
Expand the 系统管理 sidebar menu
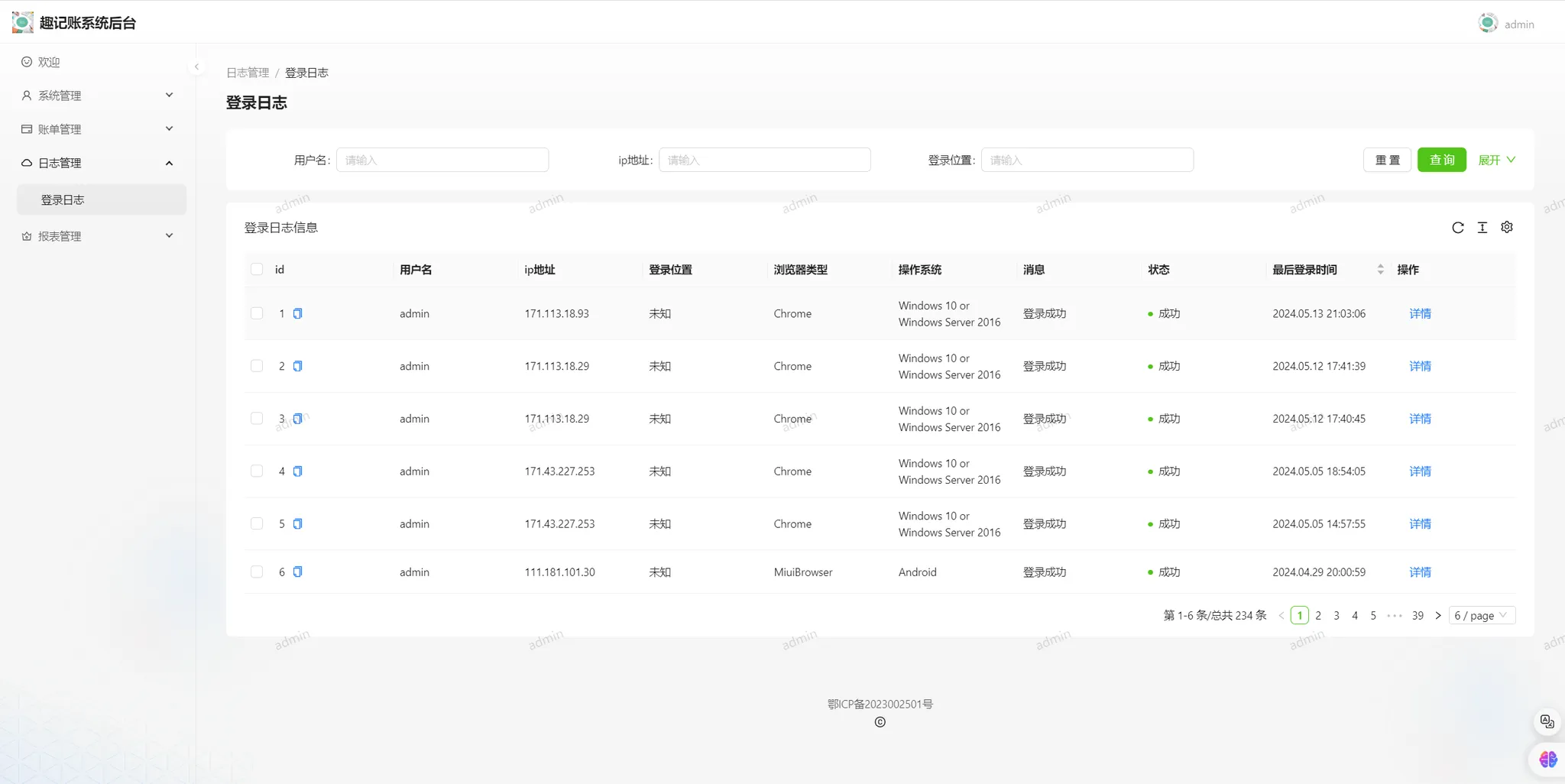tap(98, 96)
